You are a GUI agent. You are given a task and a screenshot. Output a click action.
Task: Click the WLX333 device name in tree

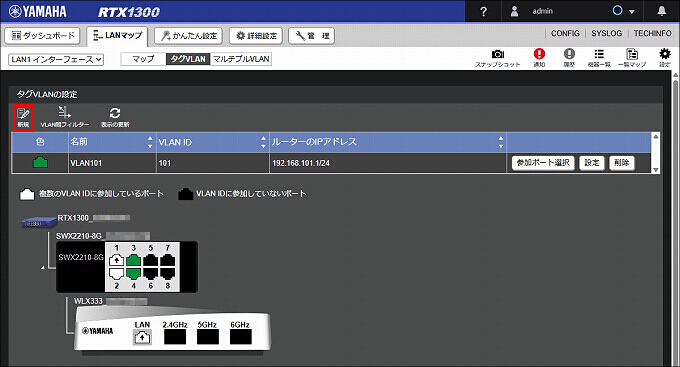(88, 301)
